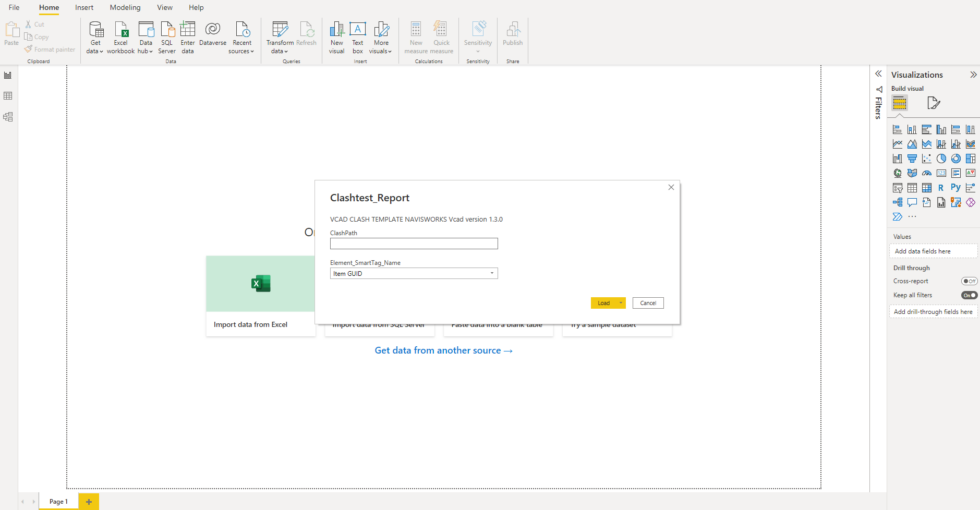Screen dimensions: 980x510
Task: Pick the Line chart visual
Action: 898,144
